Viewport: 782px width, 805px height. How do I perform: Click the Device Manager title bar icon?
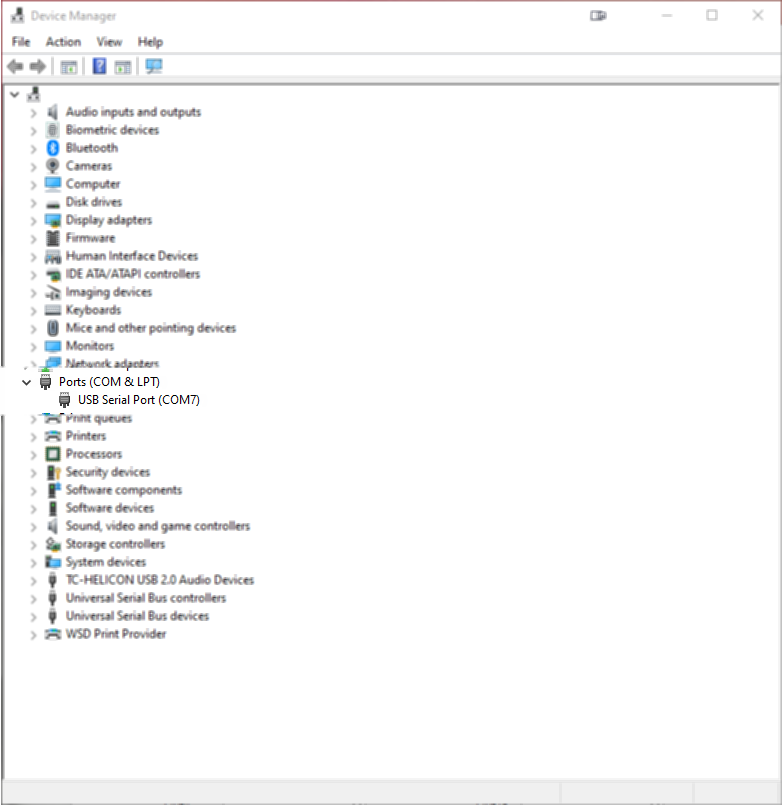pos(17,15)
